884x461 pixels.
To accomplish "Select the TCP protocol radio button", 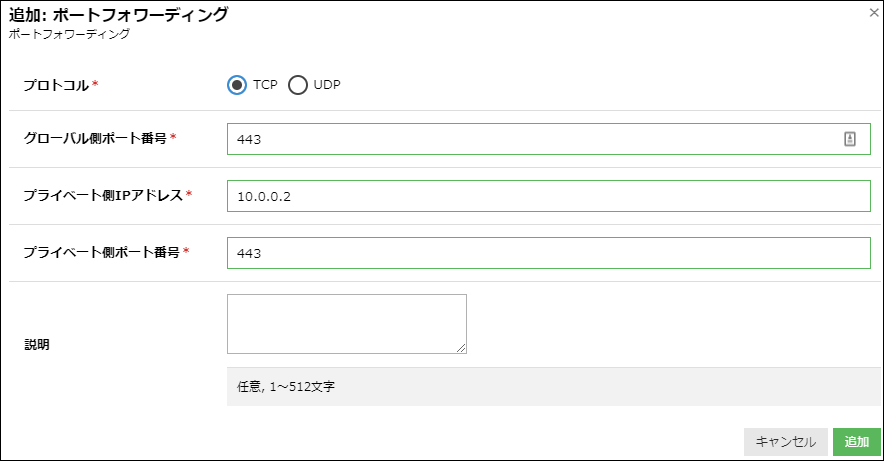I will 237,85.
